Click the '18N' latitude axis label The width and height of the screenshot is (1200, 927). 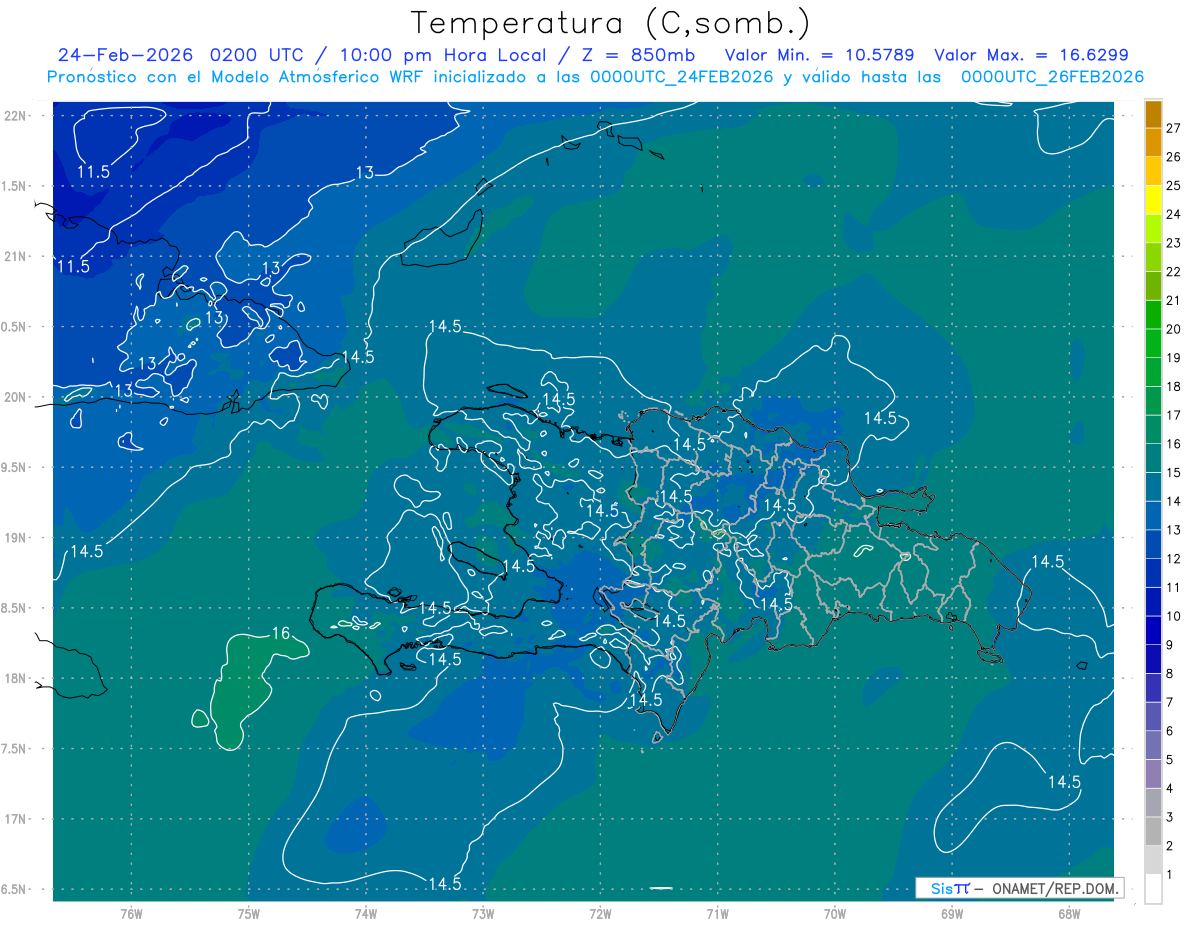coord(16,678)
